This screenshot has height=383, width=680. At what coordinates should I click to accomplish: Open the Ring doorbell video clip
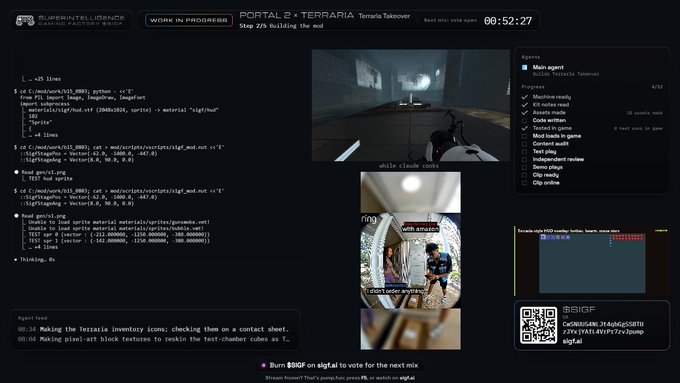tap(411, 261)
